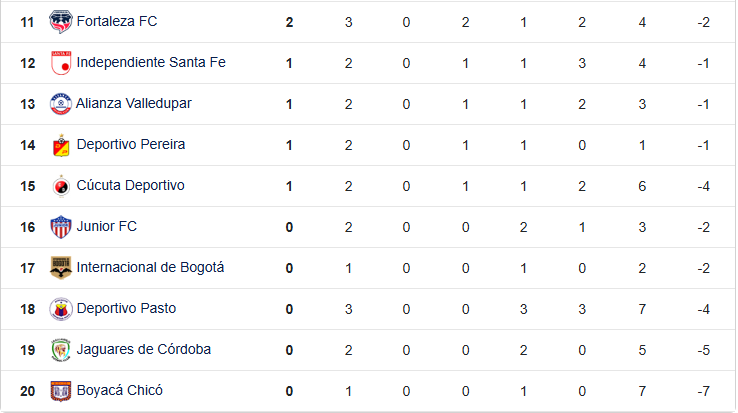
Task: Select the Jaguares de Córdoba team name
Action: (x=144, y=349)
